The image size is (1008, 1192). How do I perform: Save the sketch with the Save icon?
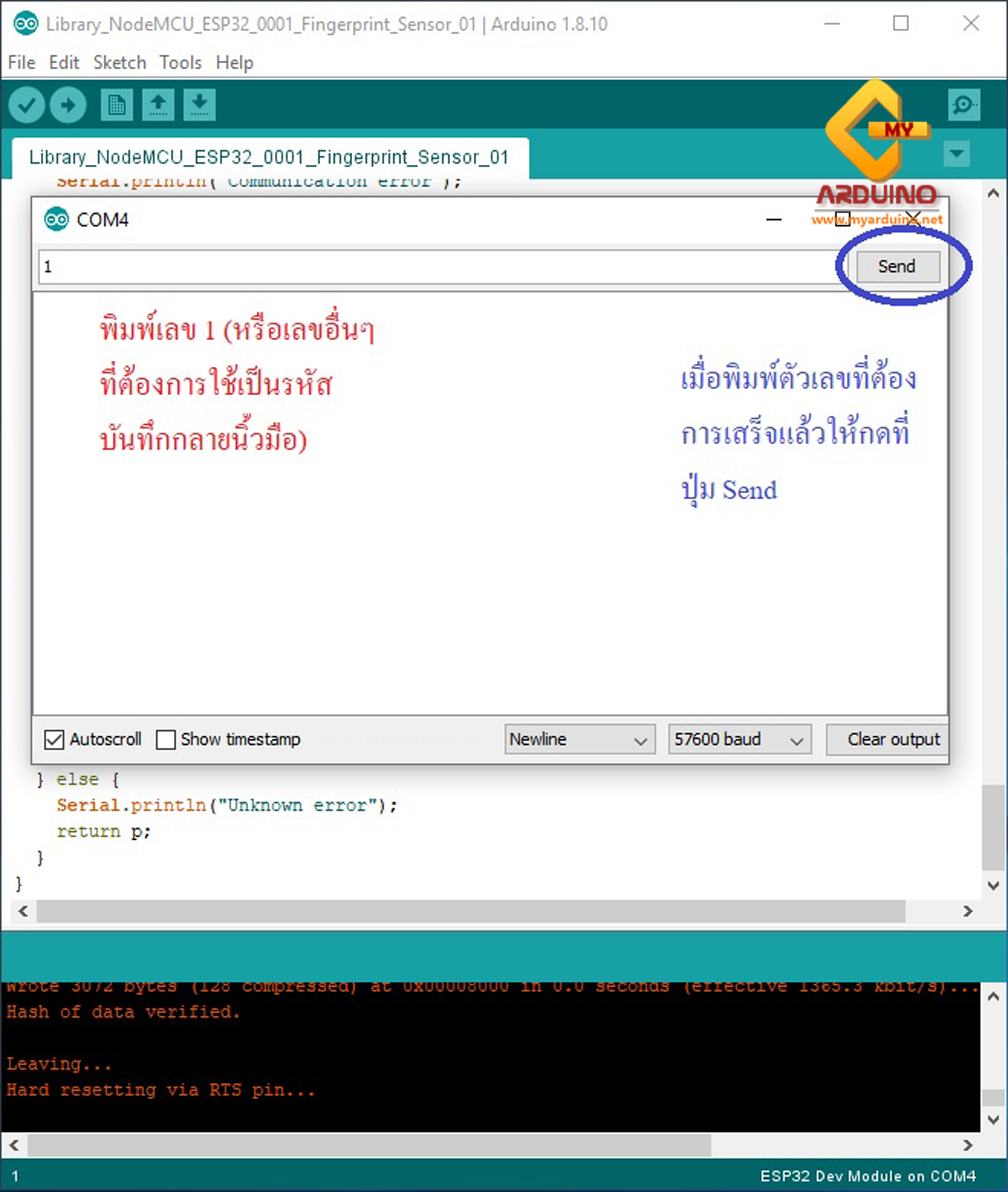pos(200,105)
